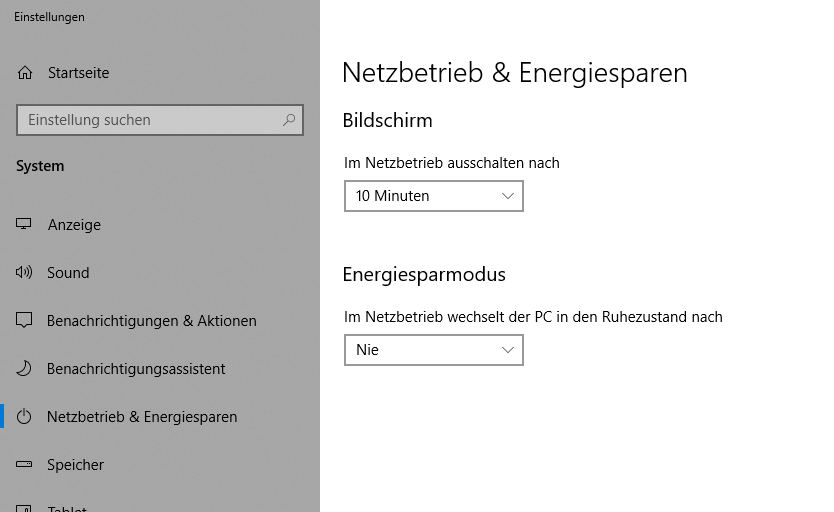This screenshot has width=834, height=512.
Task: Click the home icon beside Startseite
Action: coord(24,73)
